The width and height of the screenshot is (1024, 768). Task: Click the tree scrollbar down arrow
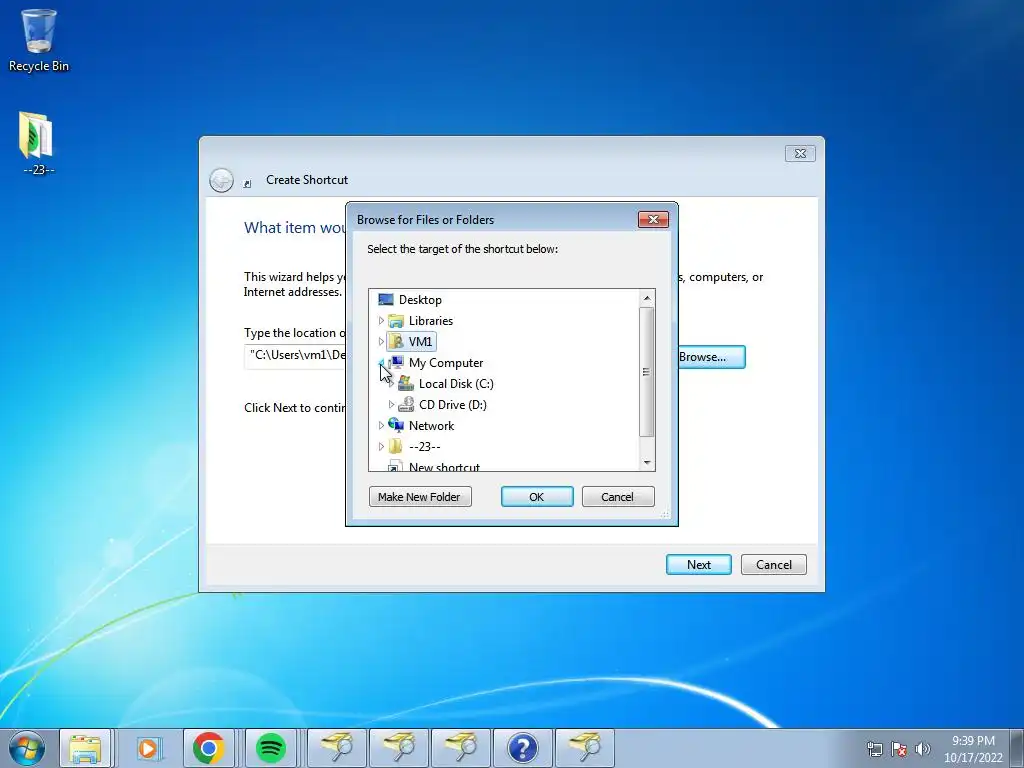[647, 462]
